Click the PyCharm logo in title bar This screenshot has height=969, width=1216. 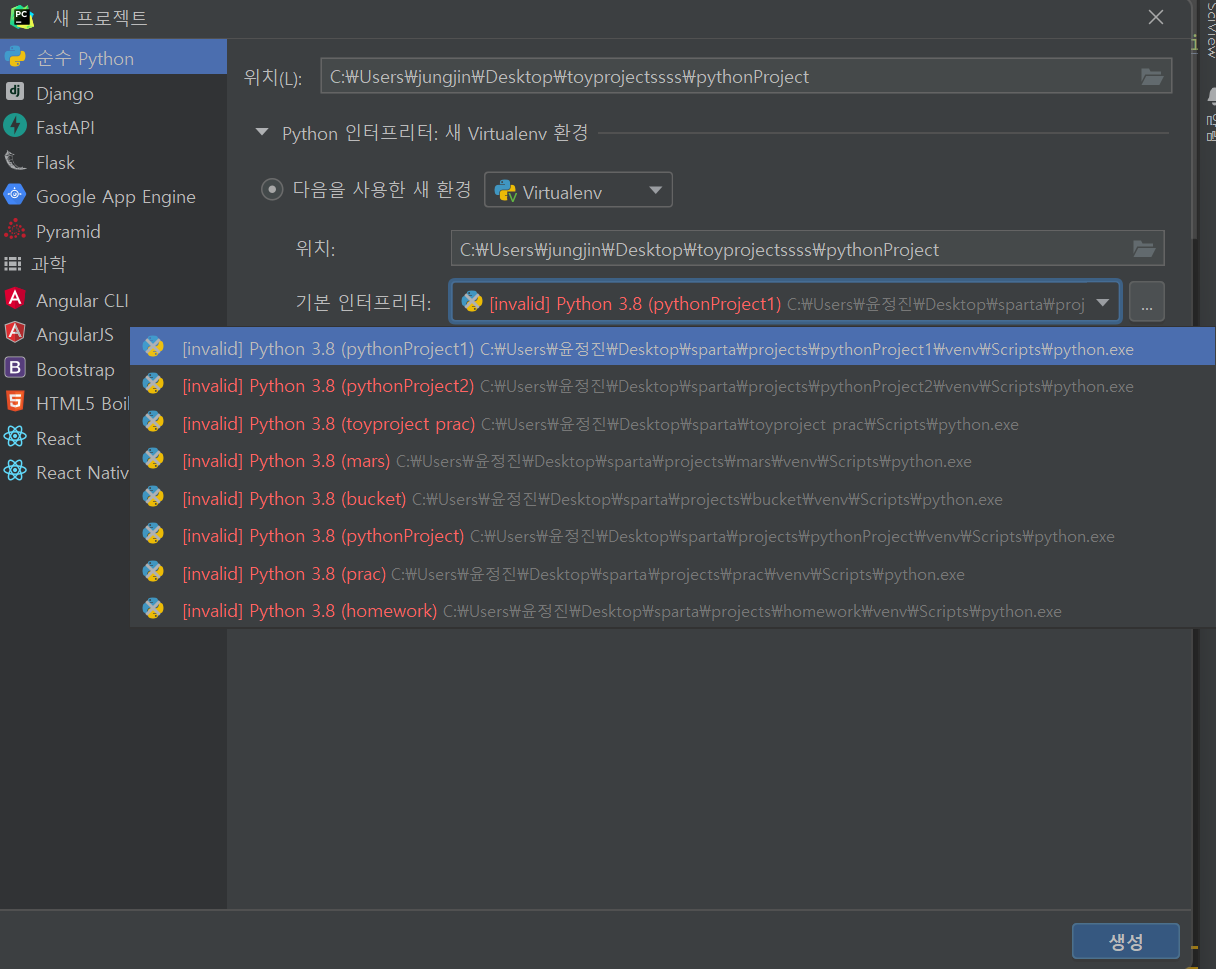[x=21, y=17]
